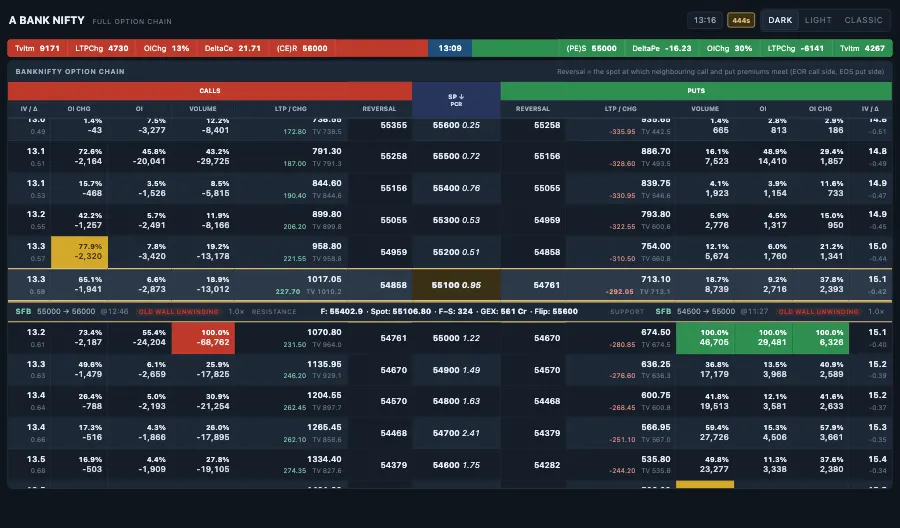Viewport: 900px width, 528px height.
Task: Click the OiChg 30% stat
Action: 730,48
